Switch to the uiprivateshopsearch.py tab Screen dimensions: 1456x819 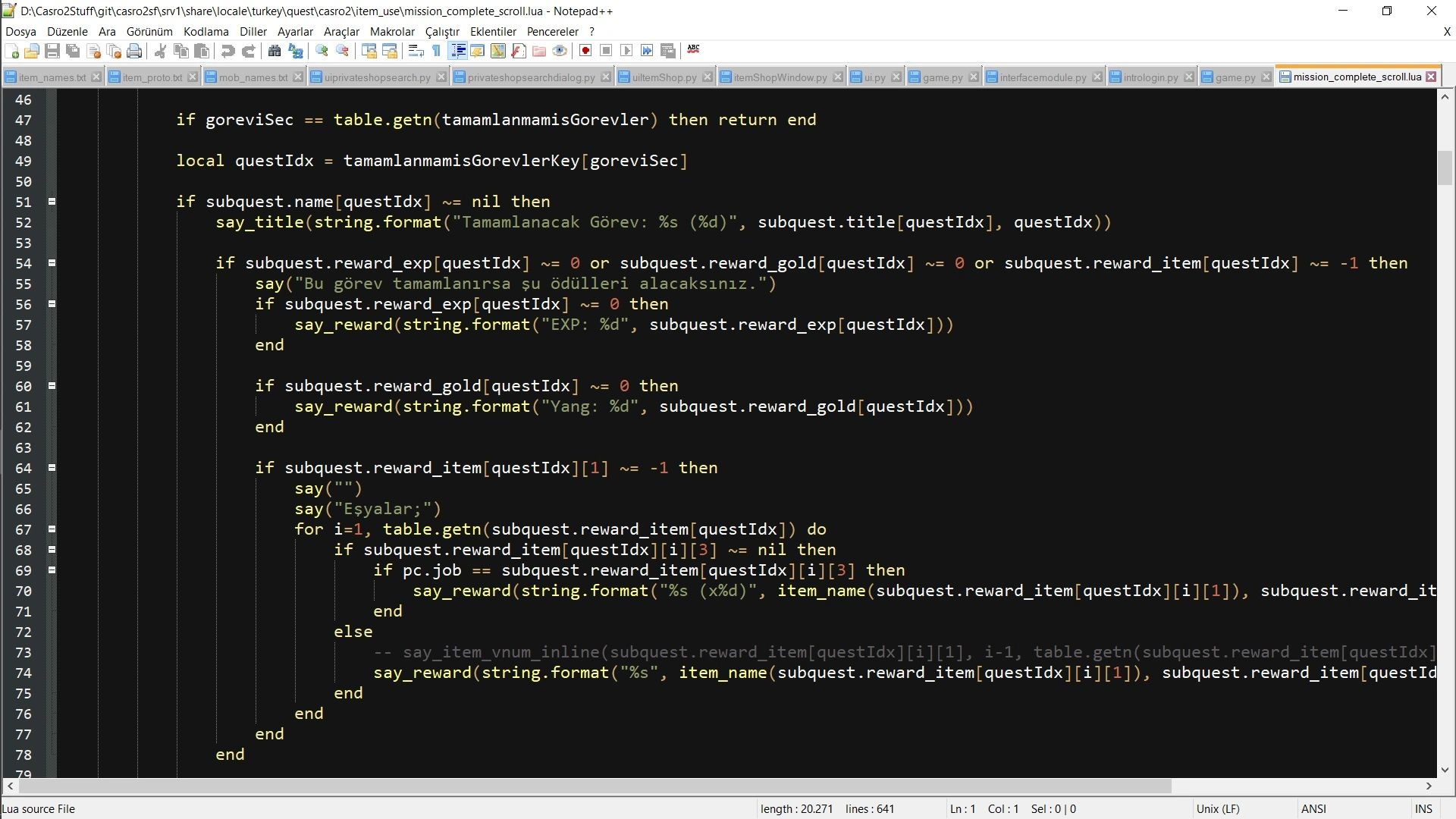point(377,77)
